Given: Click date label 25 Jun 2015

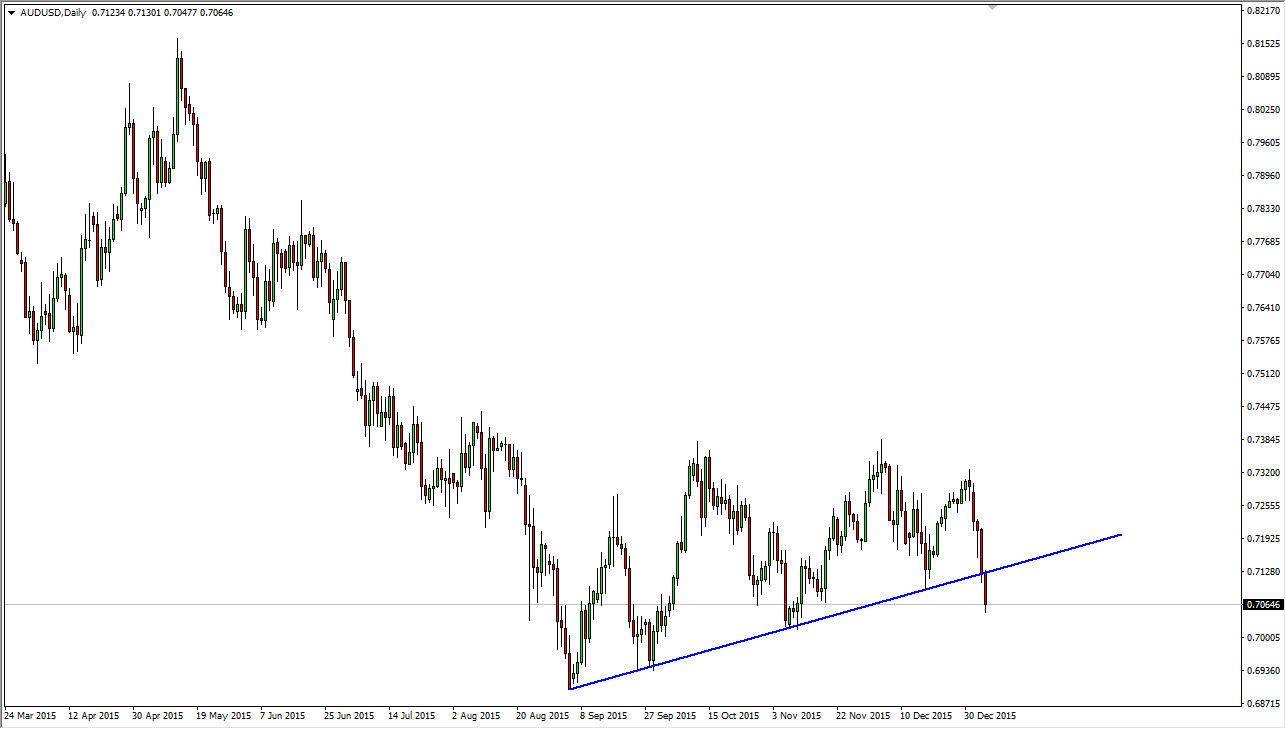Looking at the screenshot, I should click(x=351, y=716).
